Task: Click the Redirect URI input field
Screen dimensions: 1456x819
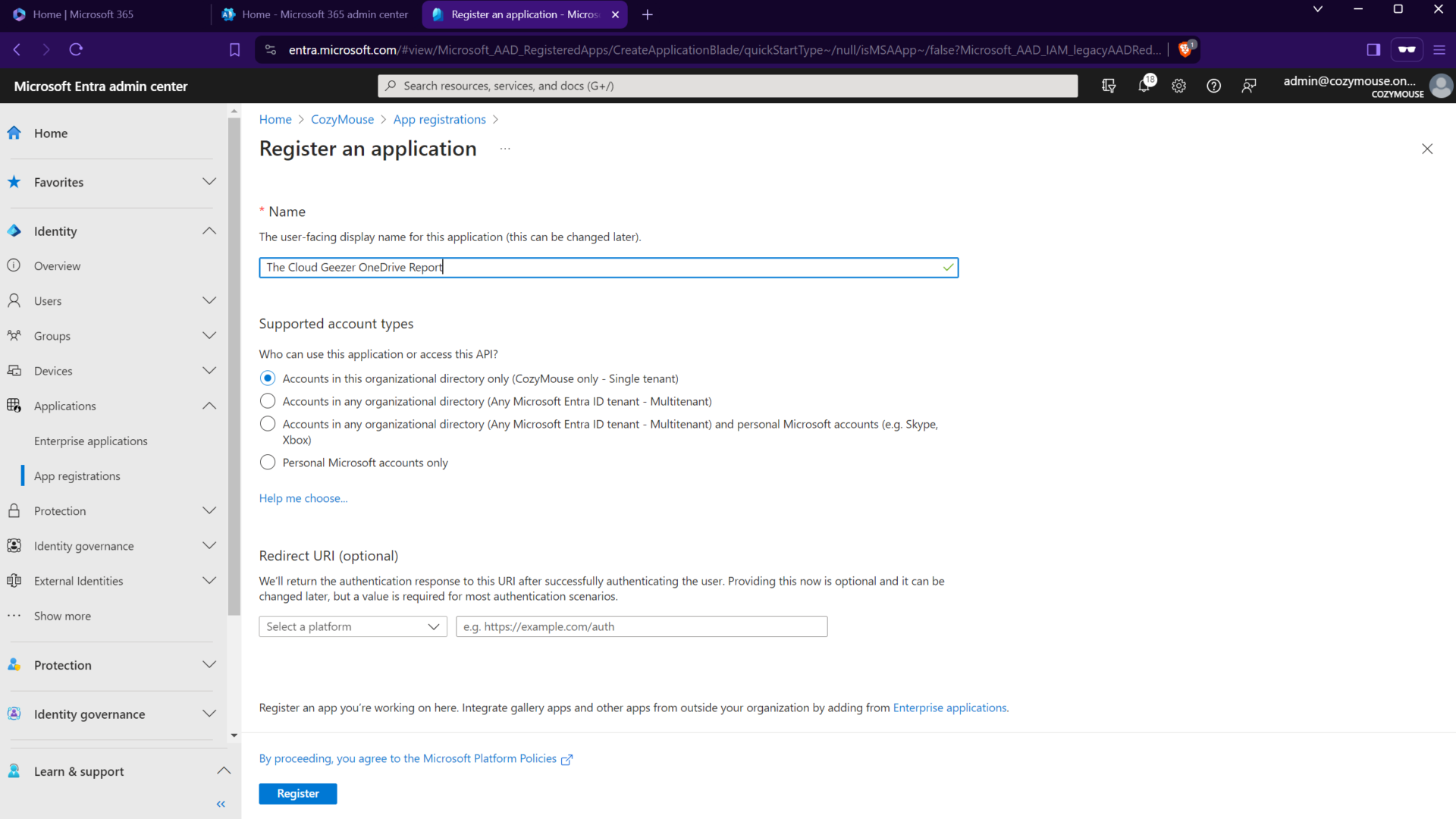Action: (641, 626)
